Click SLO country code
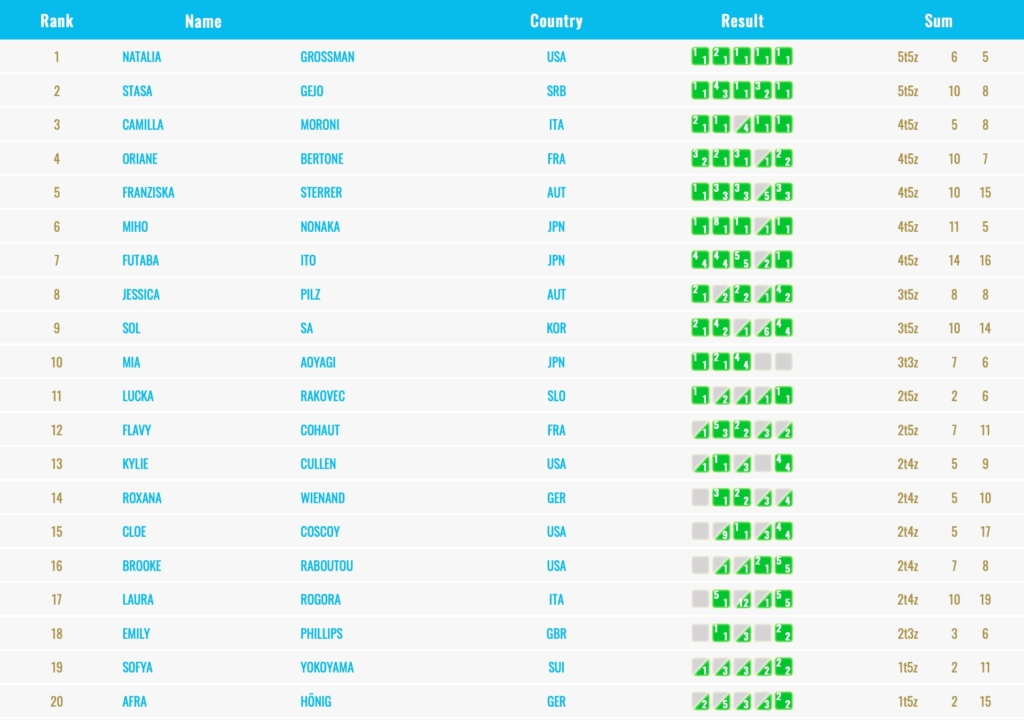 pos(556,396)
